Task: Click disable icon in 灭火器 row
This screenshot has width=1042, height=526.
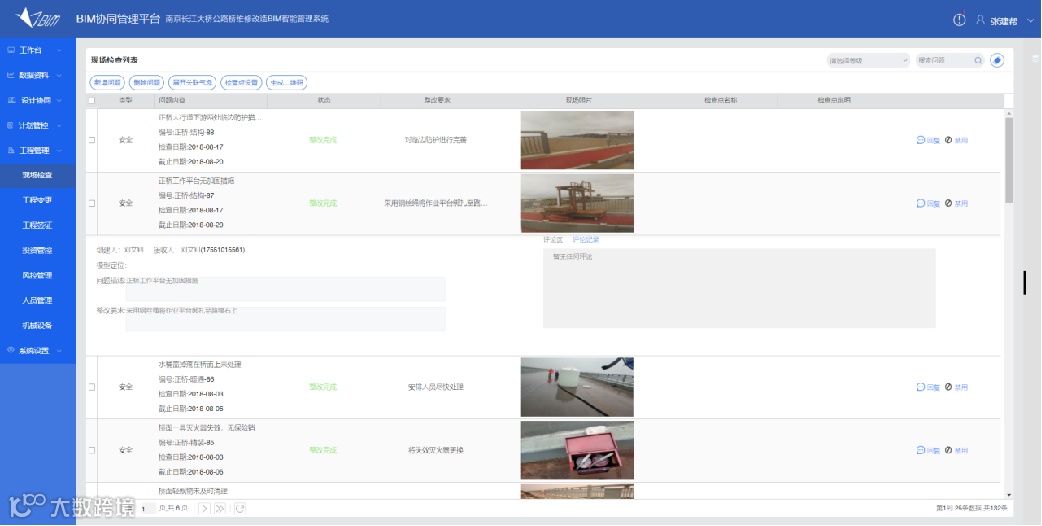Action: pyautogui.click(x=948, y=450)
